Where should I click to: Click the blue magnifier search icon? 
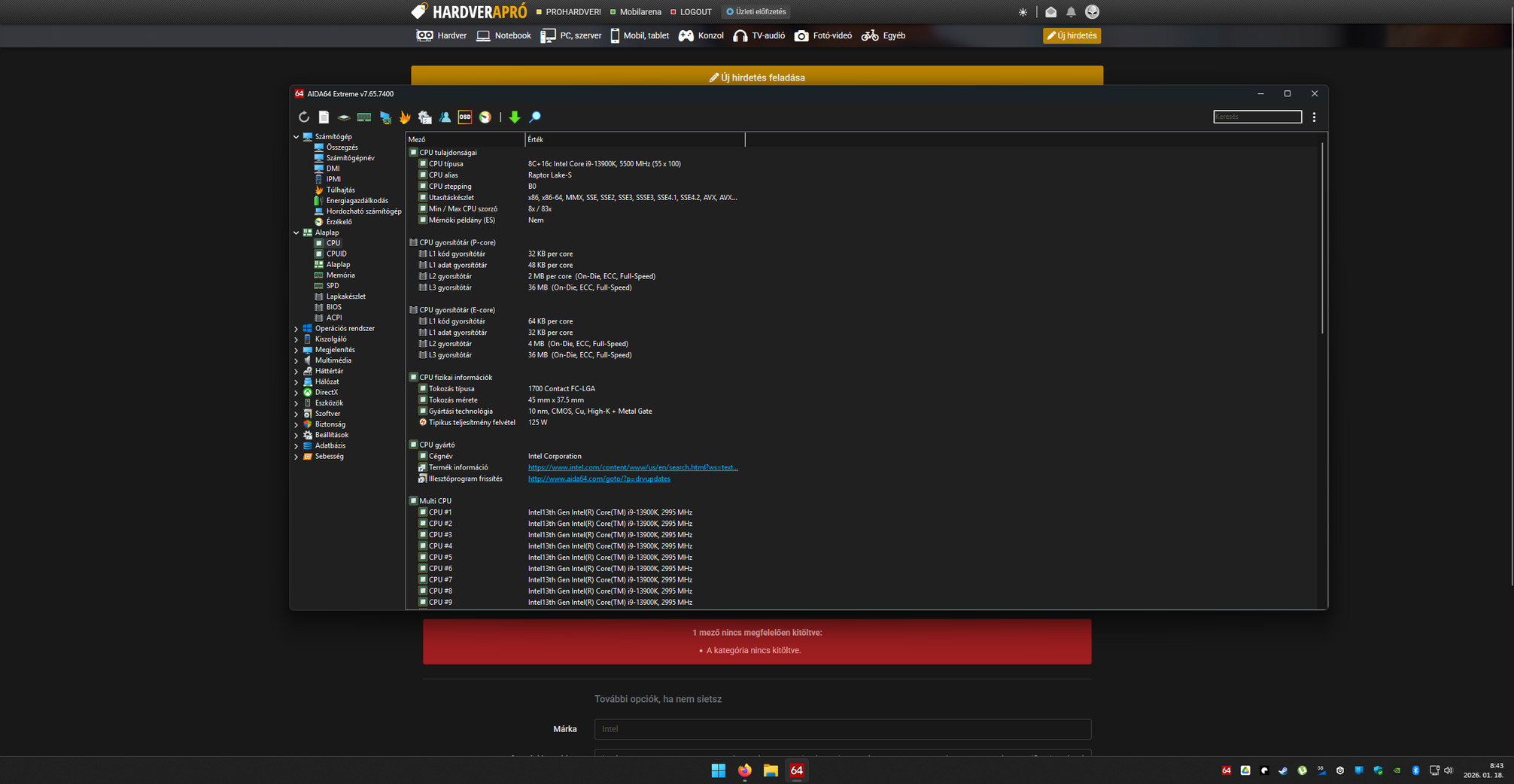(x=535, y=117)
